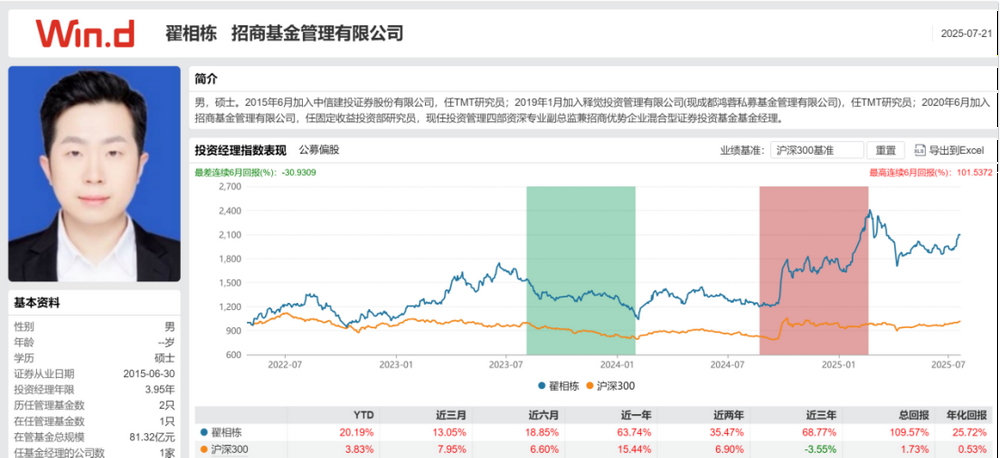Click the 翟相栋 row label in table
This screenshot has width=1000, height=458.
[x=227, y=432]
